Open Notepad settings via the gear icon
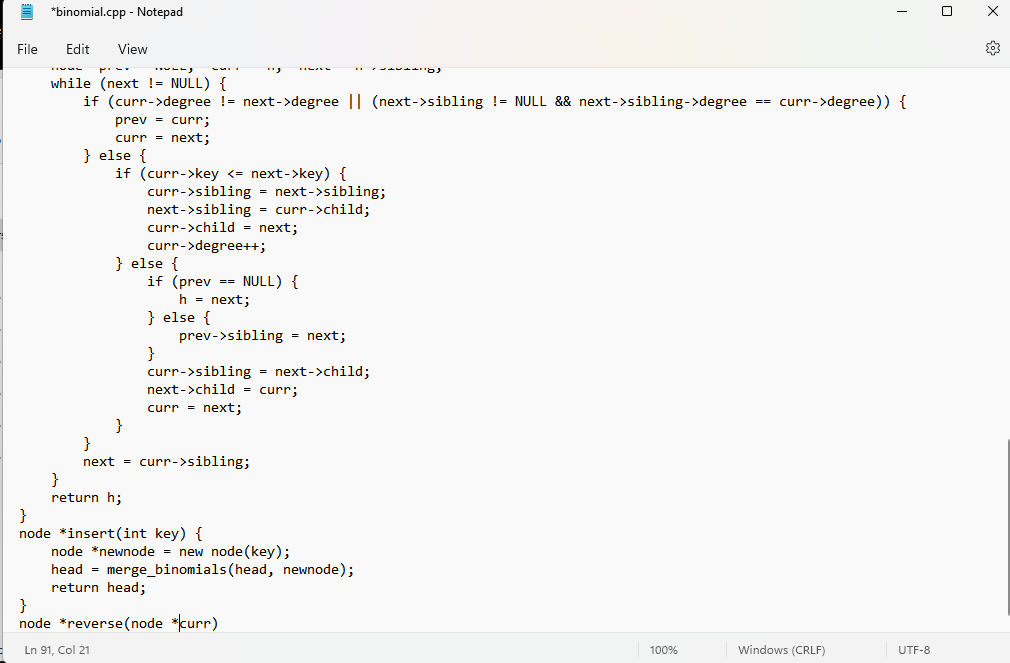The height and width of the screenshot is (663, 1010). [x=992, y=47]
